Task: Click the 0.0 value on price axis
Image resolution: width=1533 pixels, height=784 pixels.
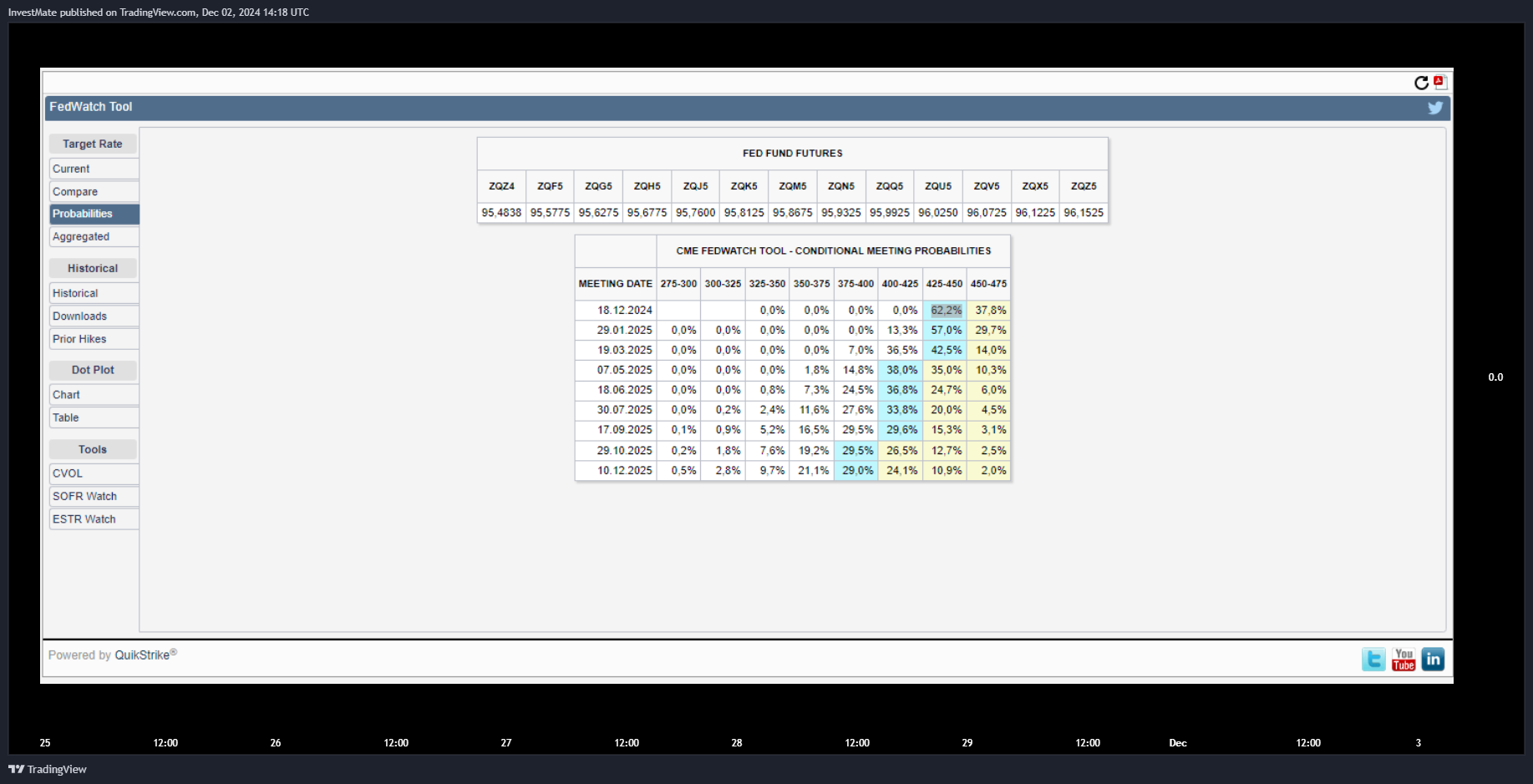Action: (1495, 377)
